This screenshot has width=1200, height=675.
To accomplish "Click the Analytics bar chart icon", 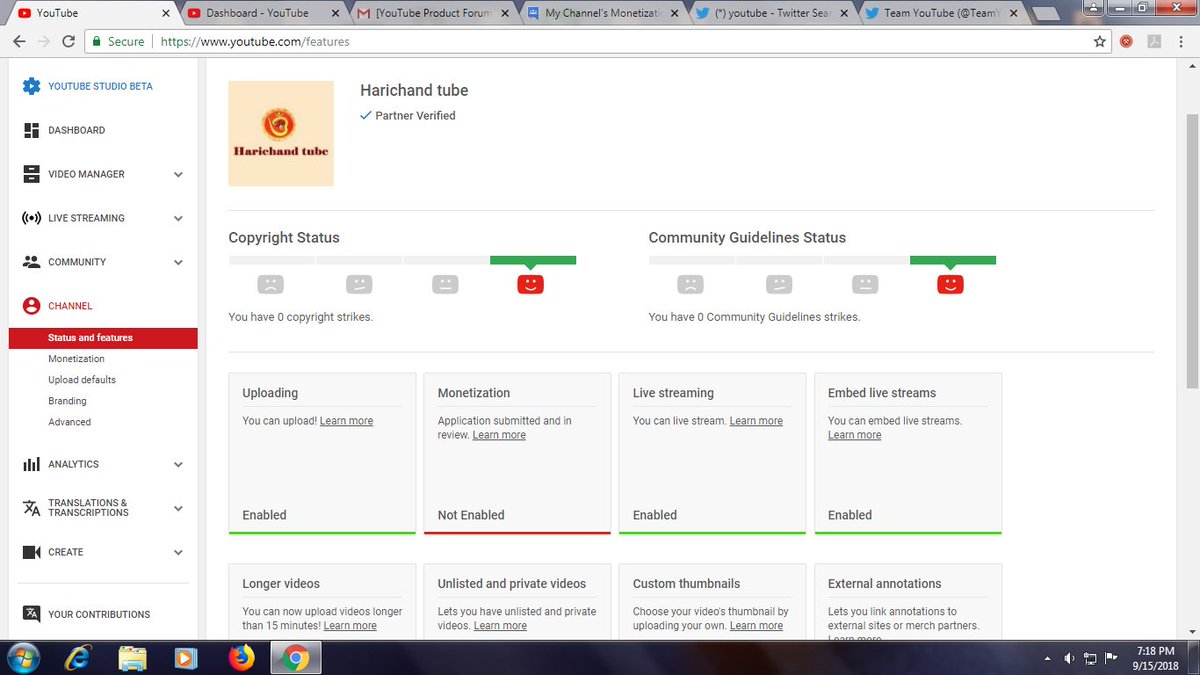I will coord(31,464).
